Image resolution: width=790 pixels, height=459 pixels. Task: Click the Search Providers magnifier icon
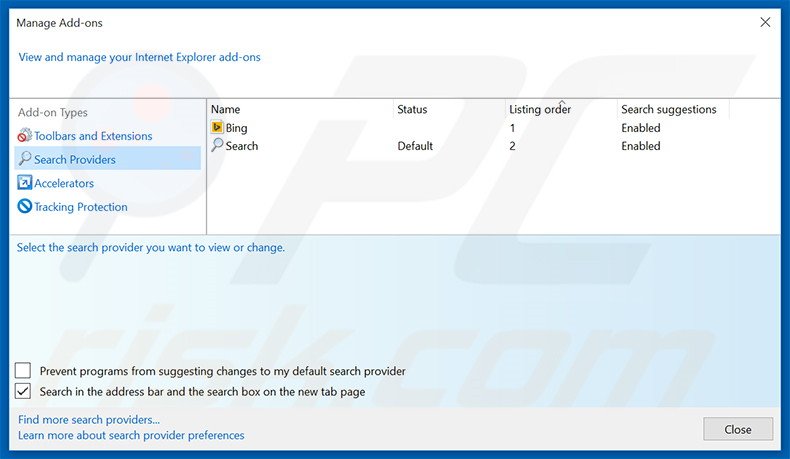pyautogui.click(x=24, y=159)
